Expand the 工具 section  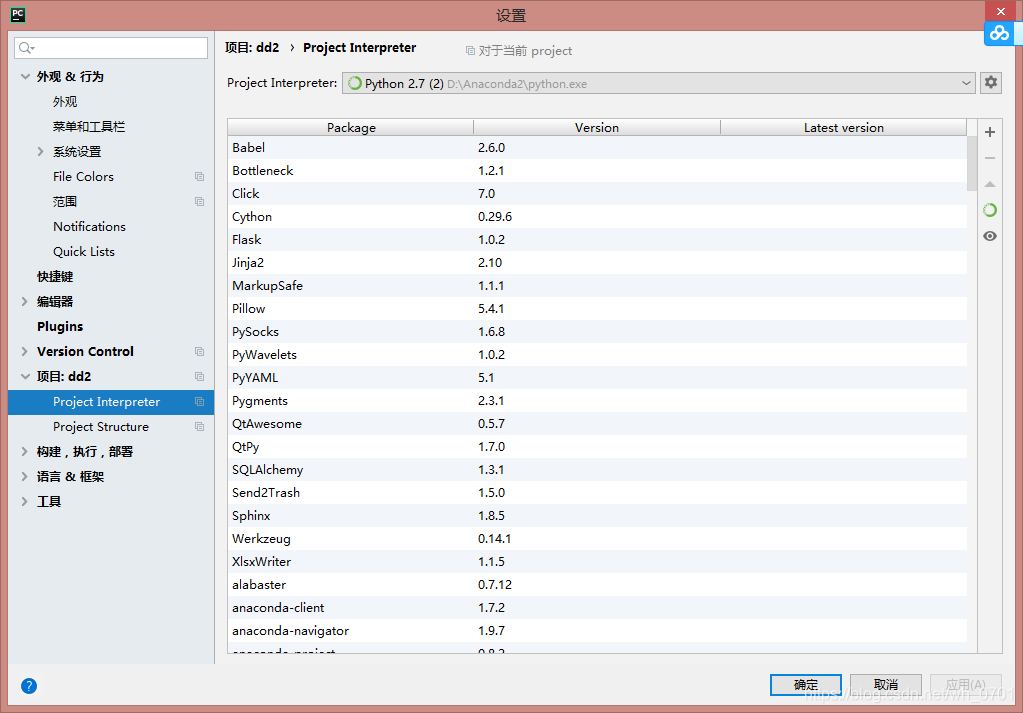[25, 501]
